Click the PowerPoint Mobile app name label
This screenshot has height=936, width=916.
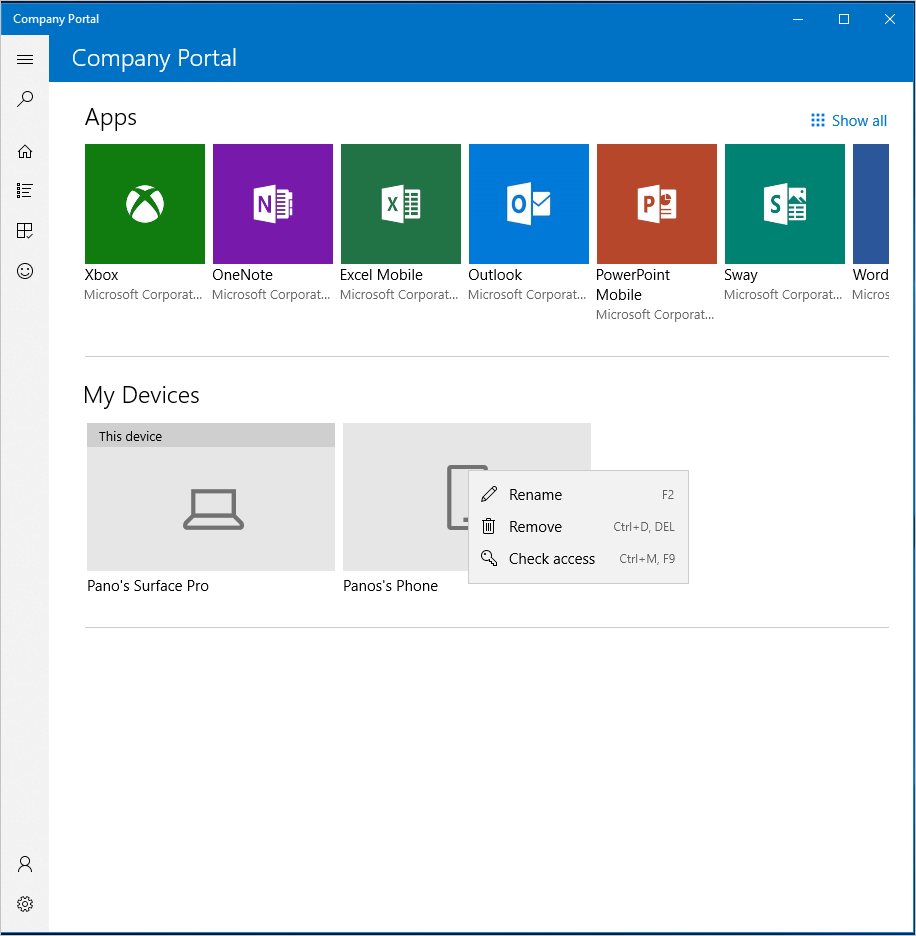[x=633, y=285]
